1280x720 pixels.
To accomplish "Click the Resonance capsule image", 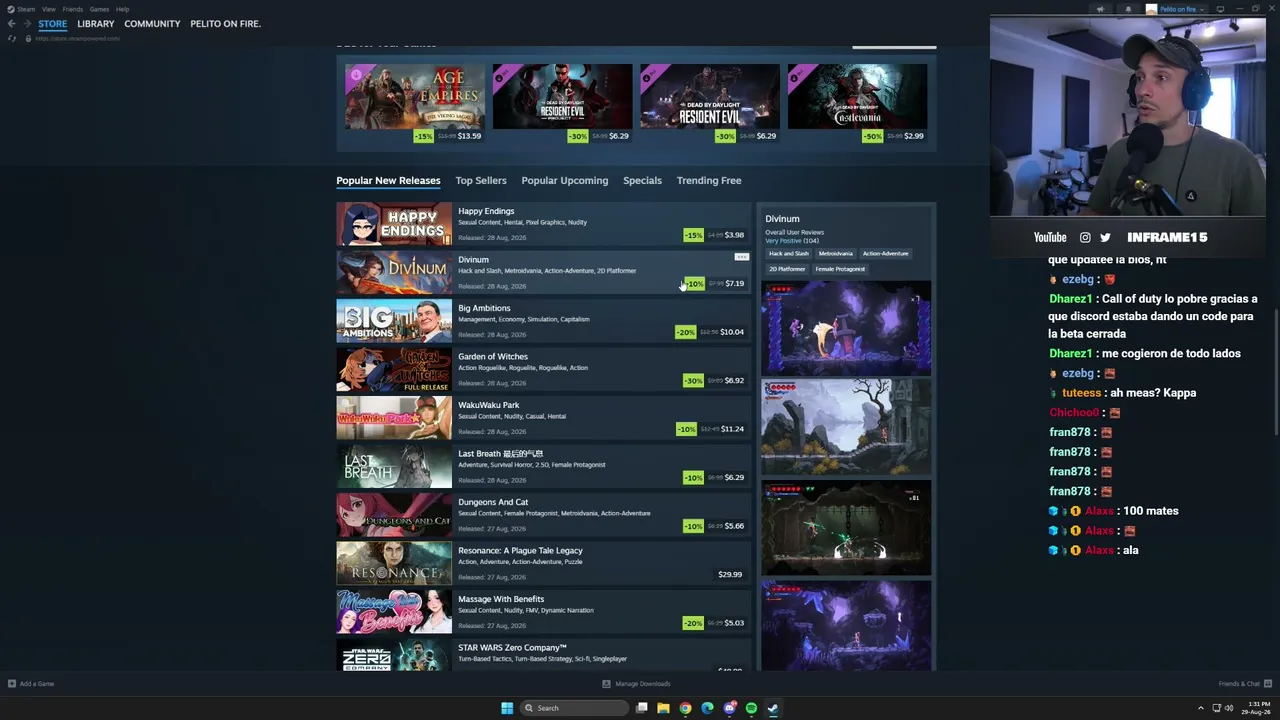I will pos(394,564).
